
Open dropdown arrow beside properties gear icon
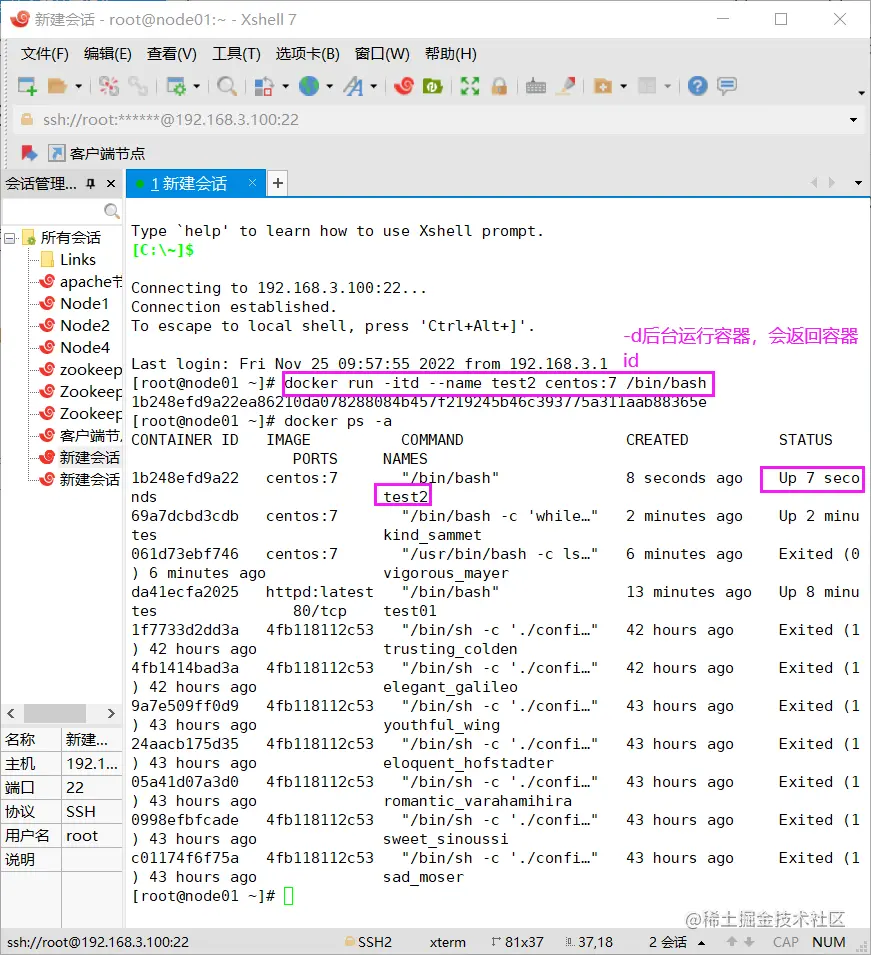pyautogui.click(x=197, y=86)
